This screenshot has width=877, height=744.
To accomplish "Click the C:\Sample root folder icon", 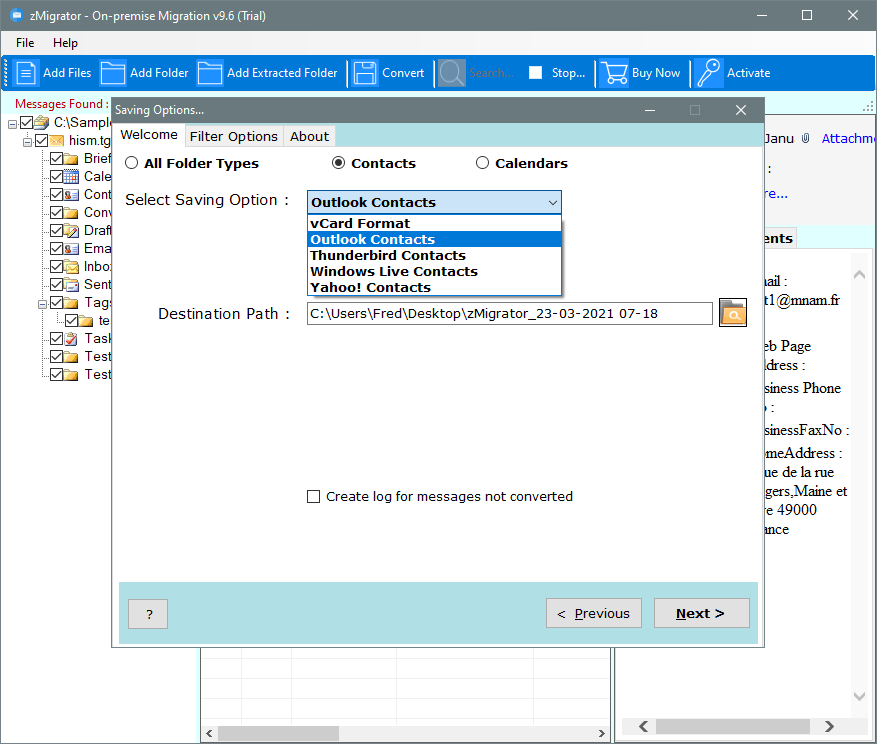I will pyautogui.click(x=41, y=123).
